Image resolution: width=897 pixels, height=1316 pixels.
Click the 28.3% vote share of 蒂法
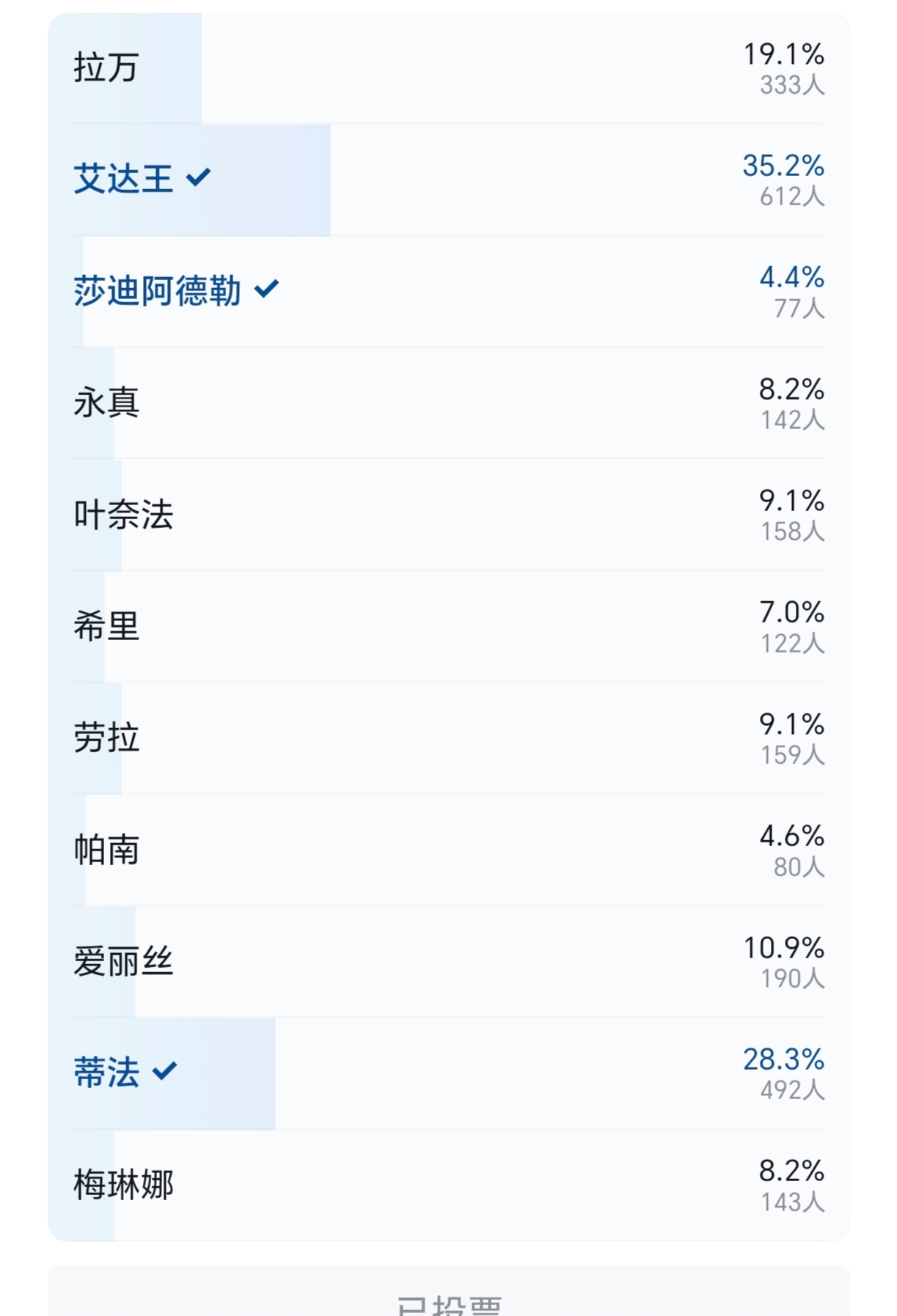click(x=783, y=1059)
